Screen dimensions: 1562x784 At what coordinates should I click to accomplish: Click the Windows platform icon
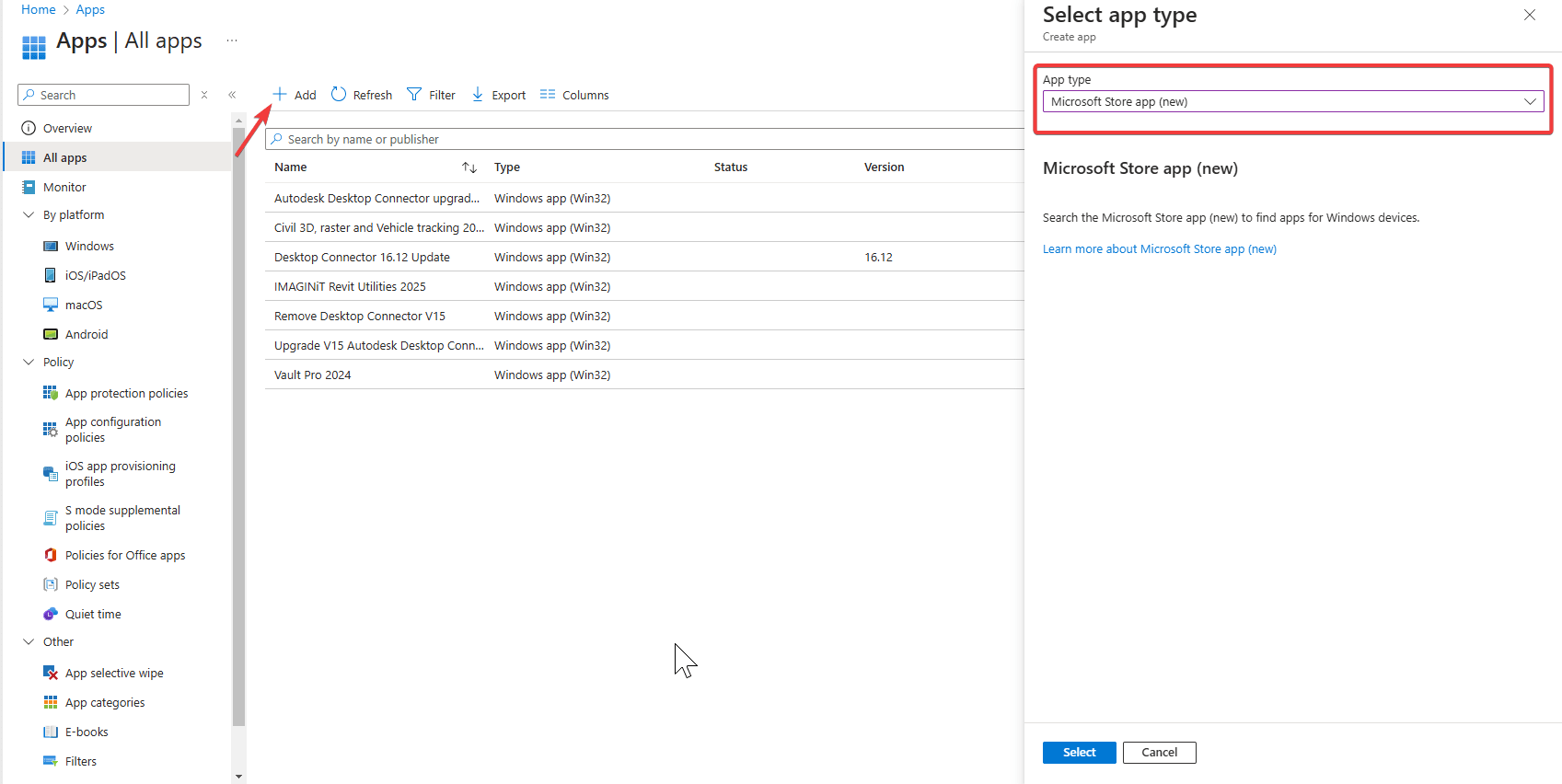[x=51, y=246]
